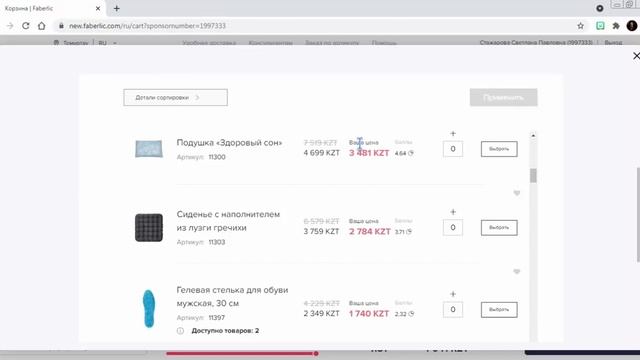Open the browser home page icon
Screen dimensions: 640x360
(x=42, y=26)
